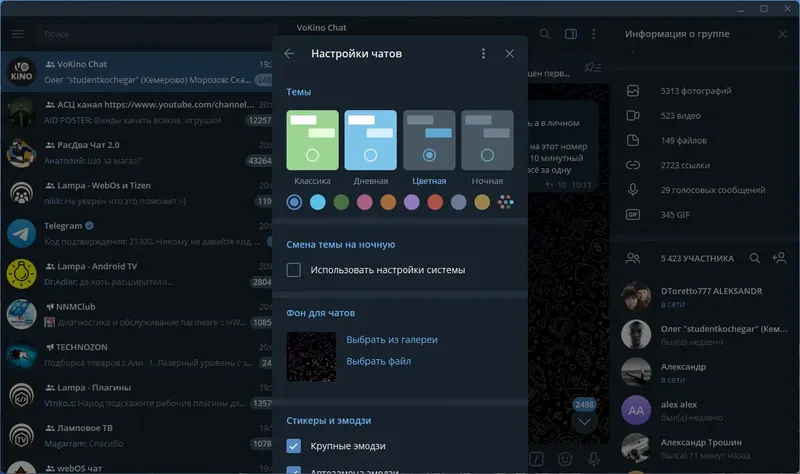
Task: Open chat settings three-dot menu
Action: coord(483,54)
